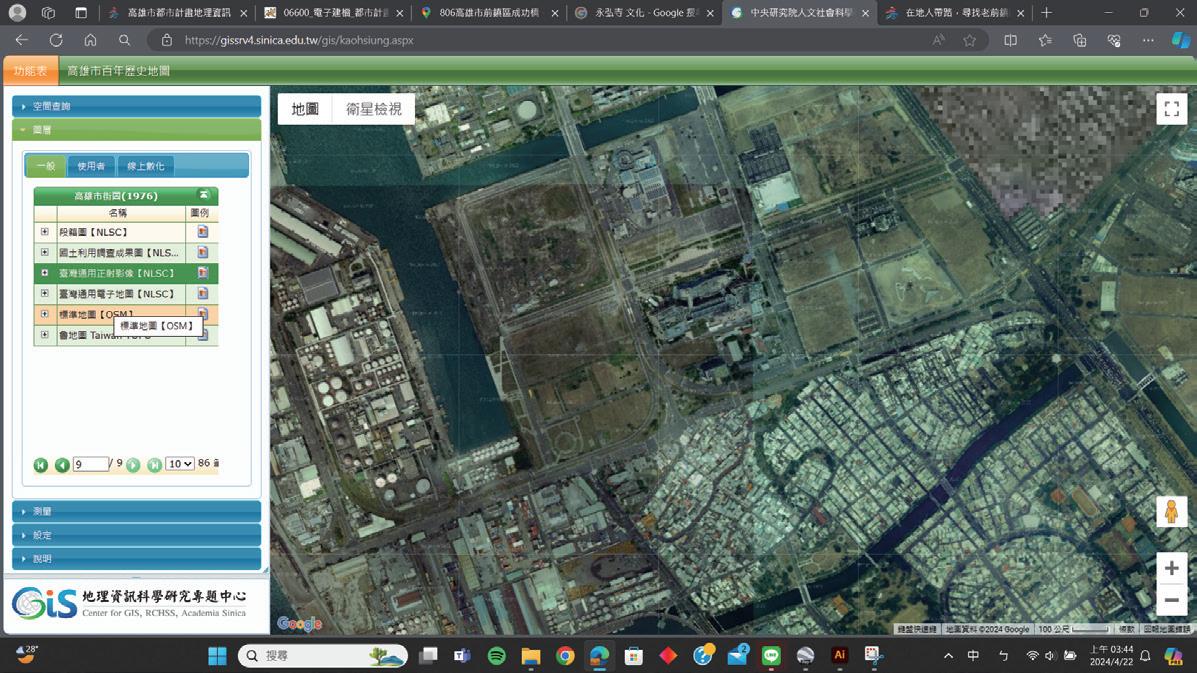
Task: Expand the 臺灣通用正射影像【NLSC】 layer row
Action: click(x=45, y=273)
